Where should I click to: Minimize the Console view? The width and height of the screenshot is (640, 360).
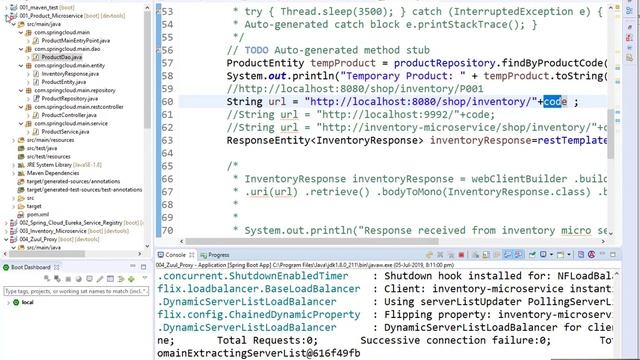click(602, 254)
